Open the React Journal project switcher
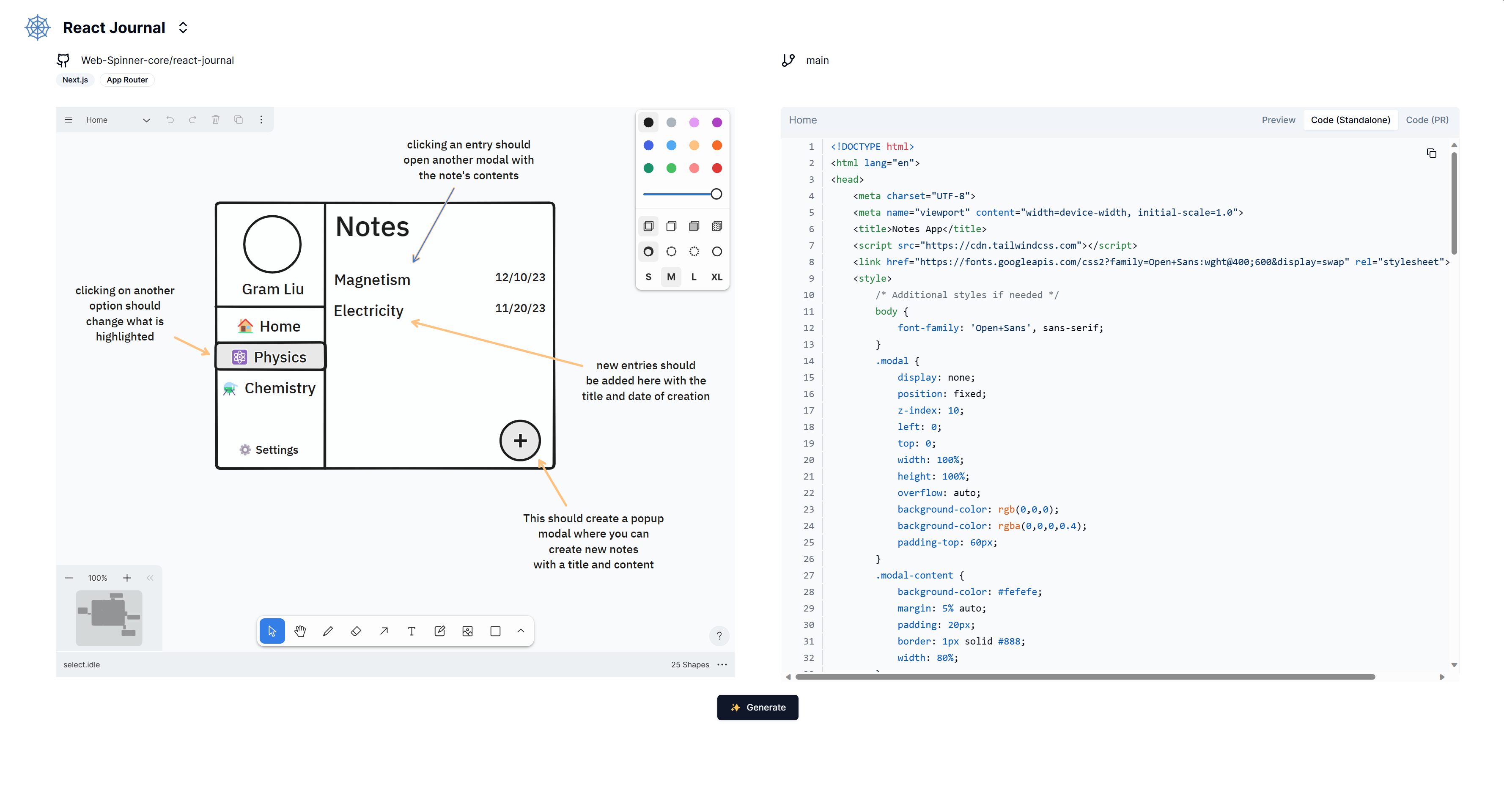The width and height of the screenshot is (1504, 812). 183,27
